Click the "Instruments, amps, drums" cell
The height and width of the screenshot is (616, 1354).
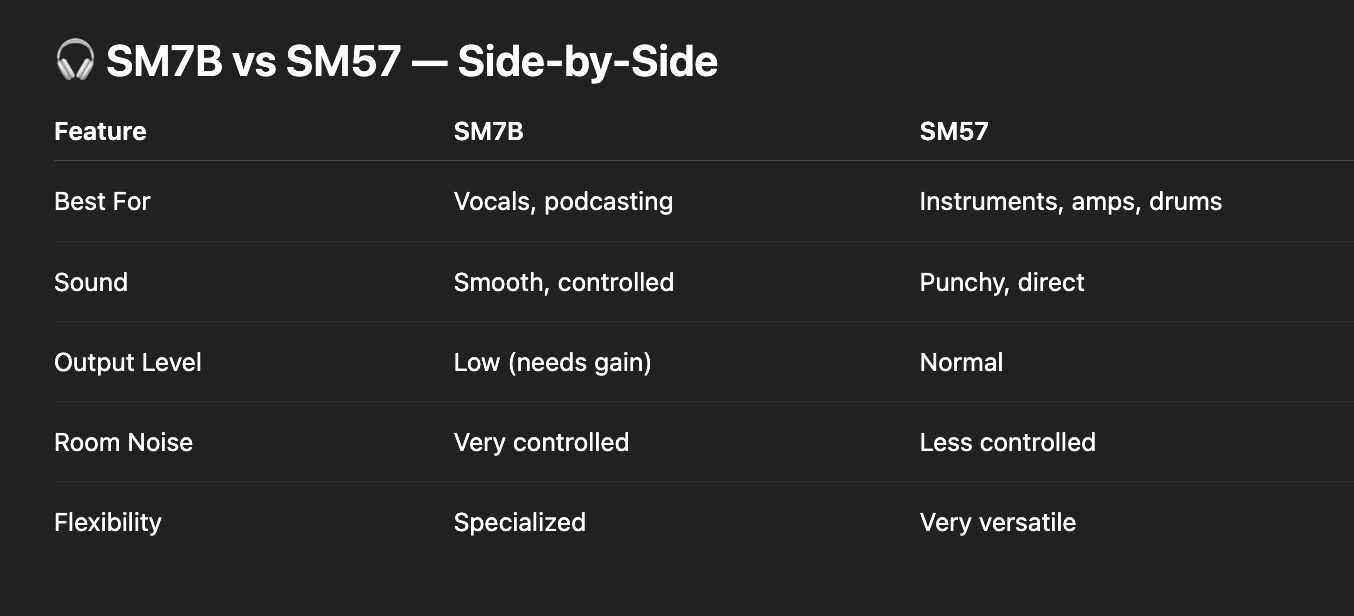pos(1070,201)
